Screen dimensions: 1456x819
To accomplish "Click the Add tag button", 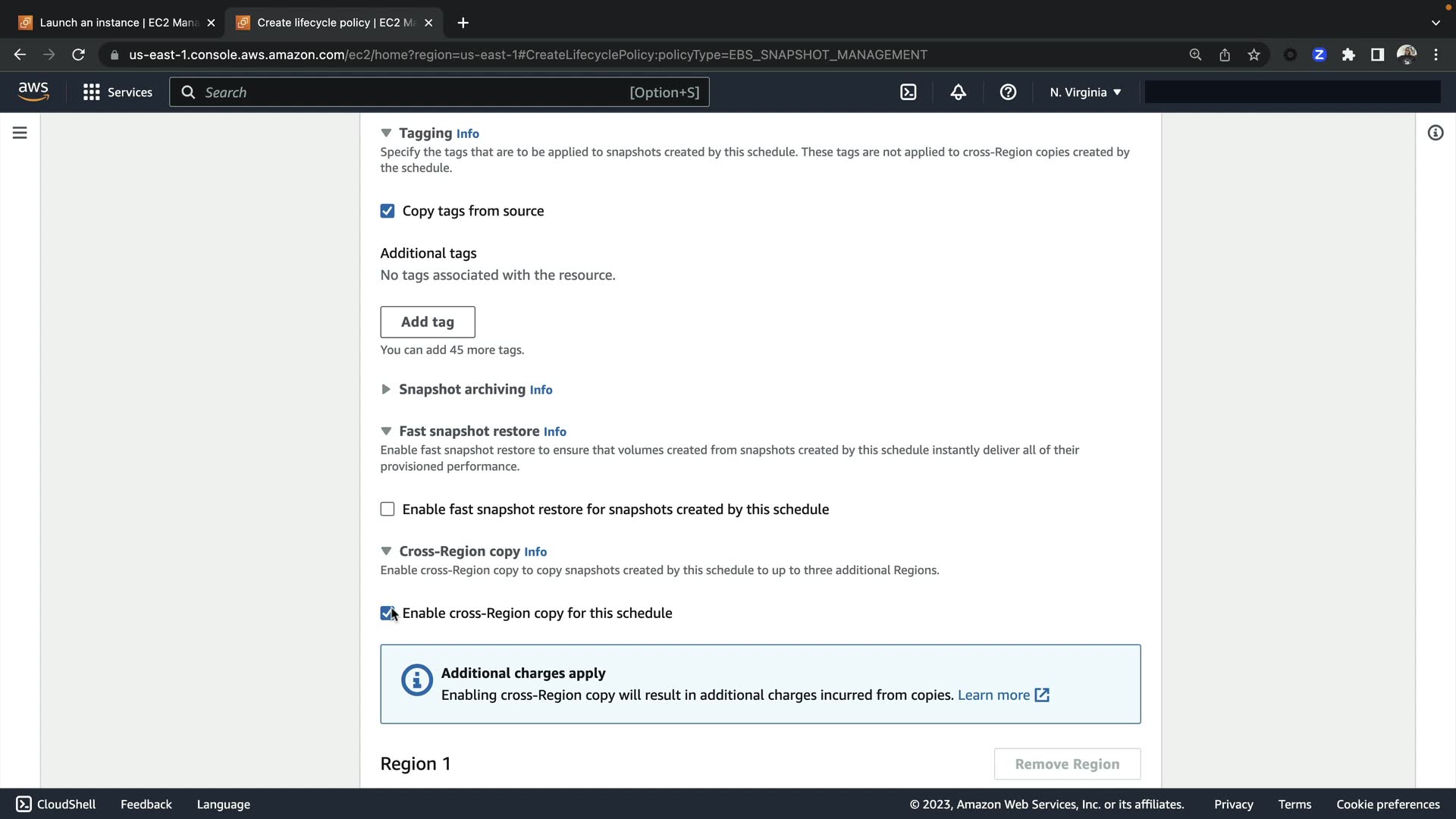I will pyautogui.click(x=427, y=322).
